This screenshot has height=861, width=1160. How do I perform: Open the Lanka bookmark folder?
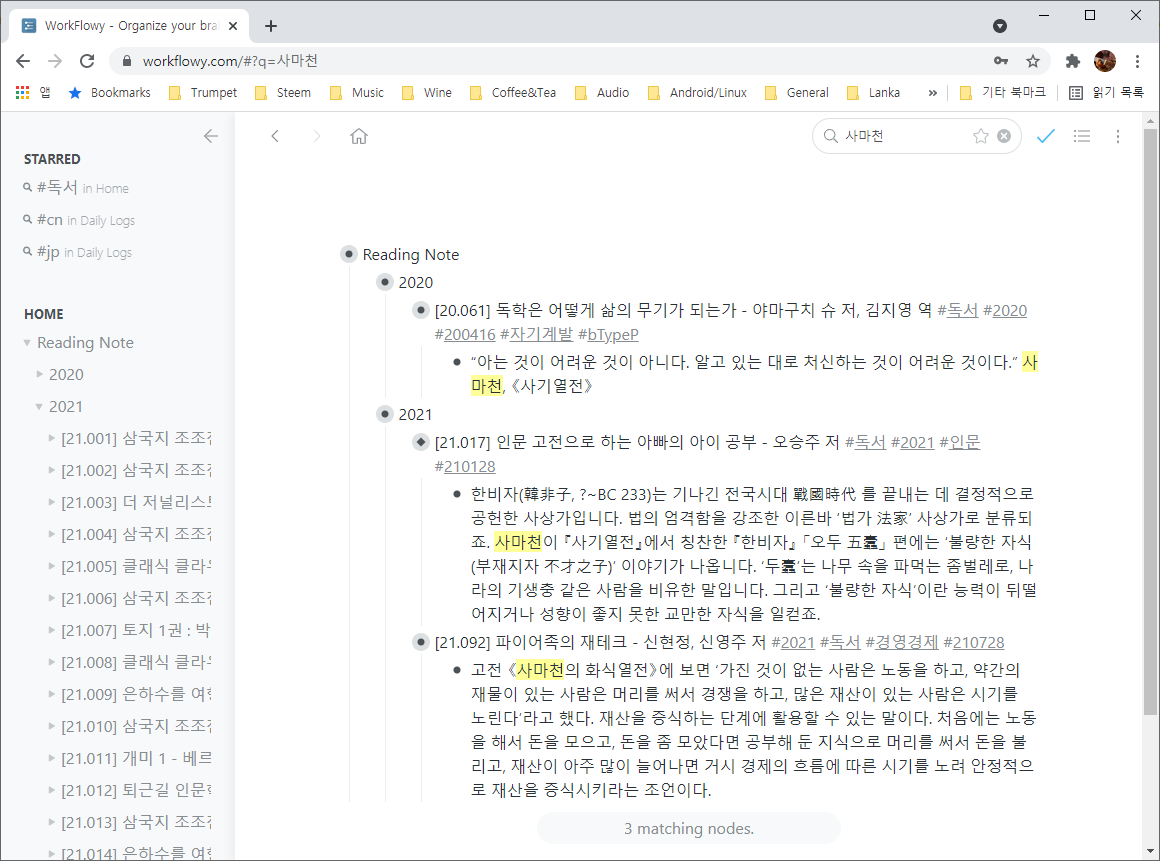pyautogui.click(x=874, y=92)
